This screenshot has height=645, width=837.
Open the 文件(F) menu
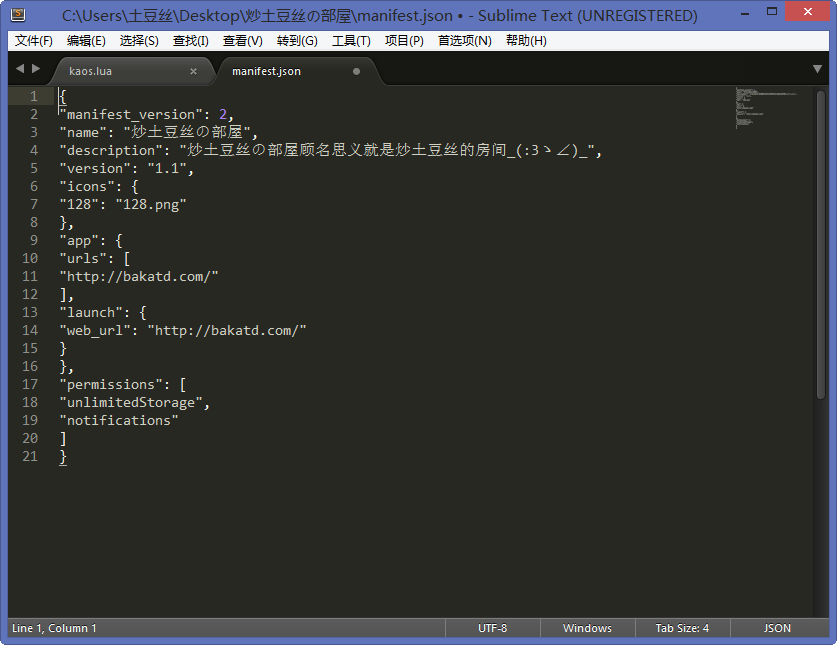coord(34,41)
